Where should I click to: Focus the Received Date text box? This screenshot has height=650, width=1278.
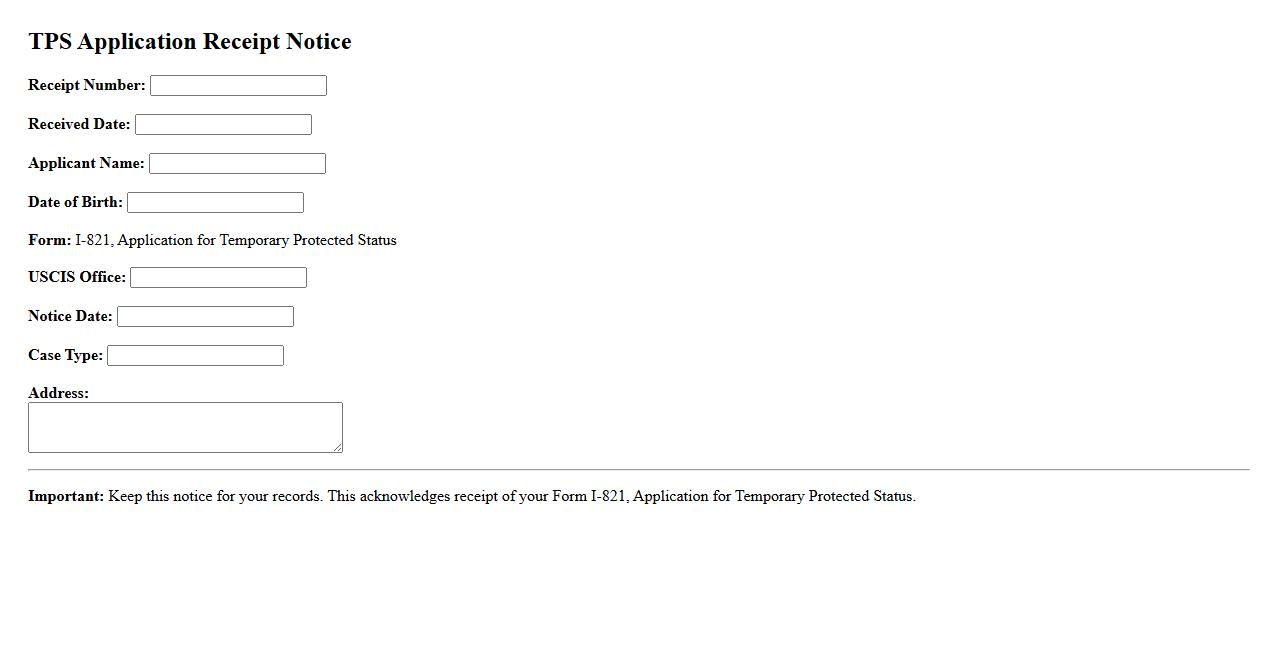(223, 125)
